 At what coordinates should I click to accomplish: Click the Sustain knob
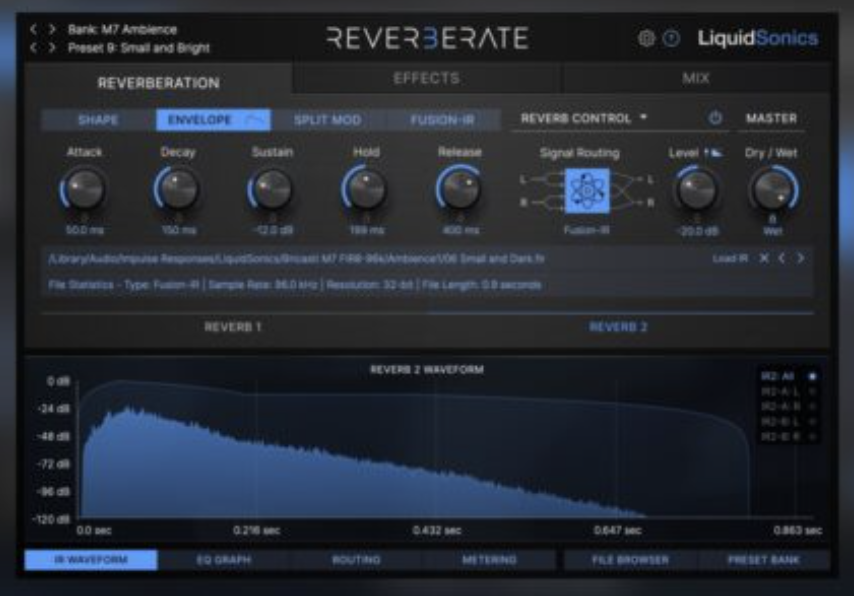(x=272, y=188)
